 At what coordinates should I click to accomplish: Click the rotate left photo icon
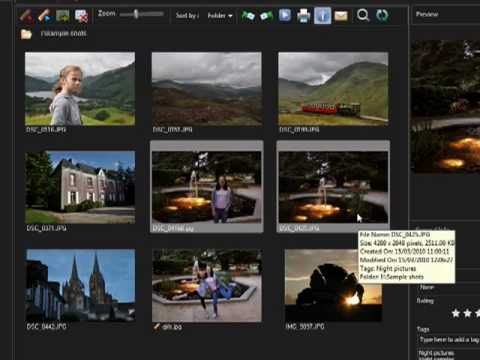[x=248, y=16]
